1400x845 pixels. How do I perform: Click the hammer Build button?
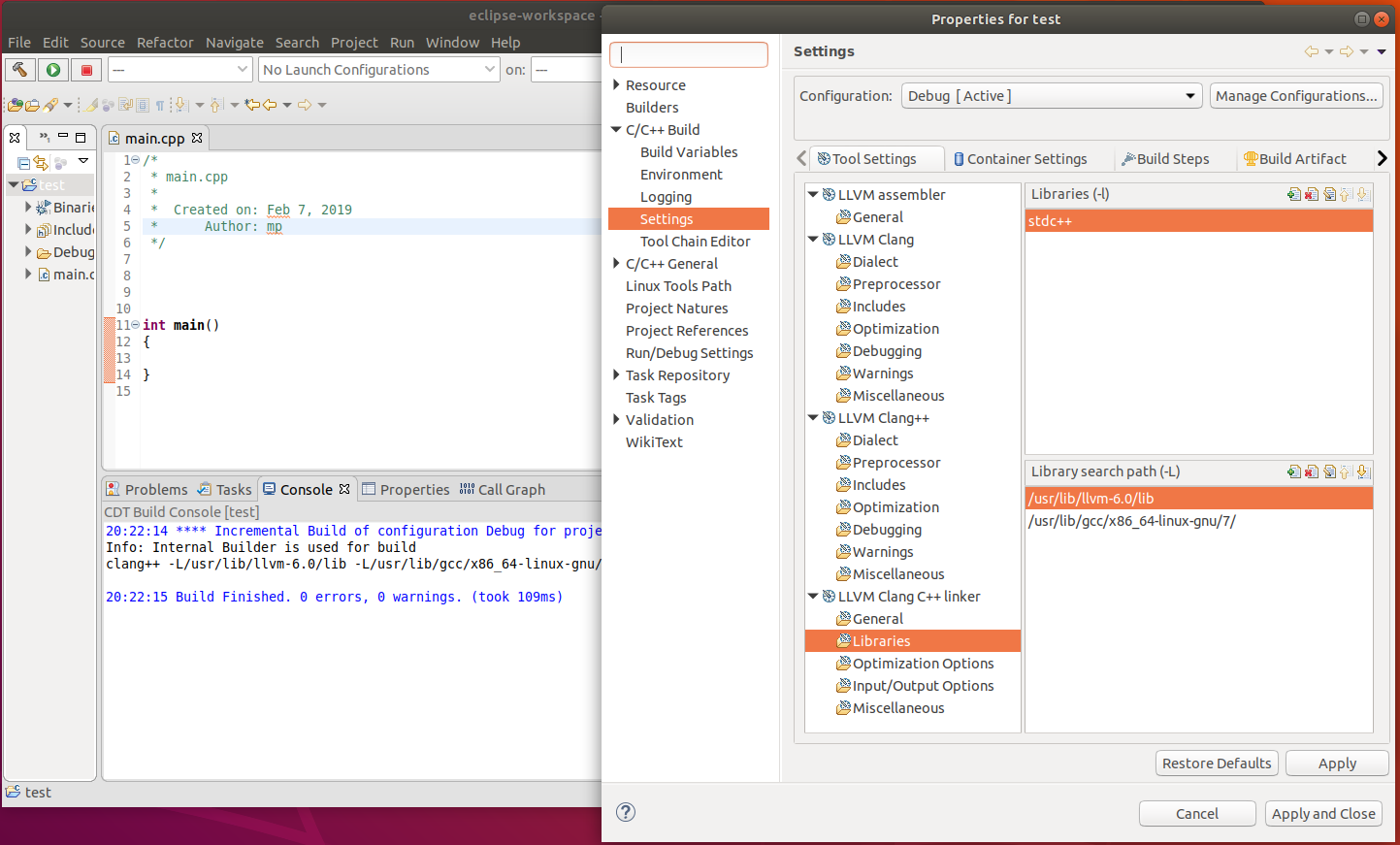point(19,70)
